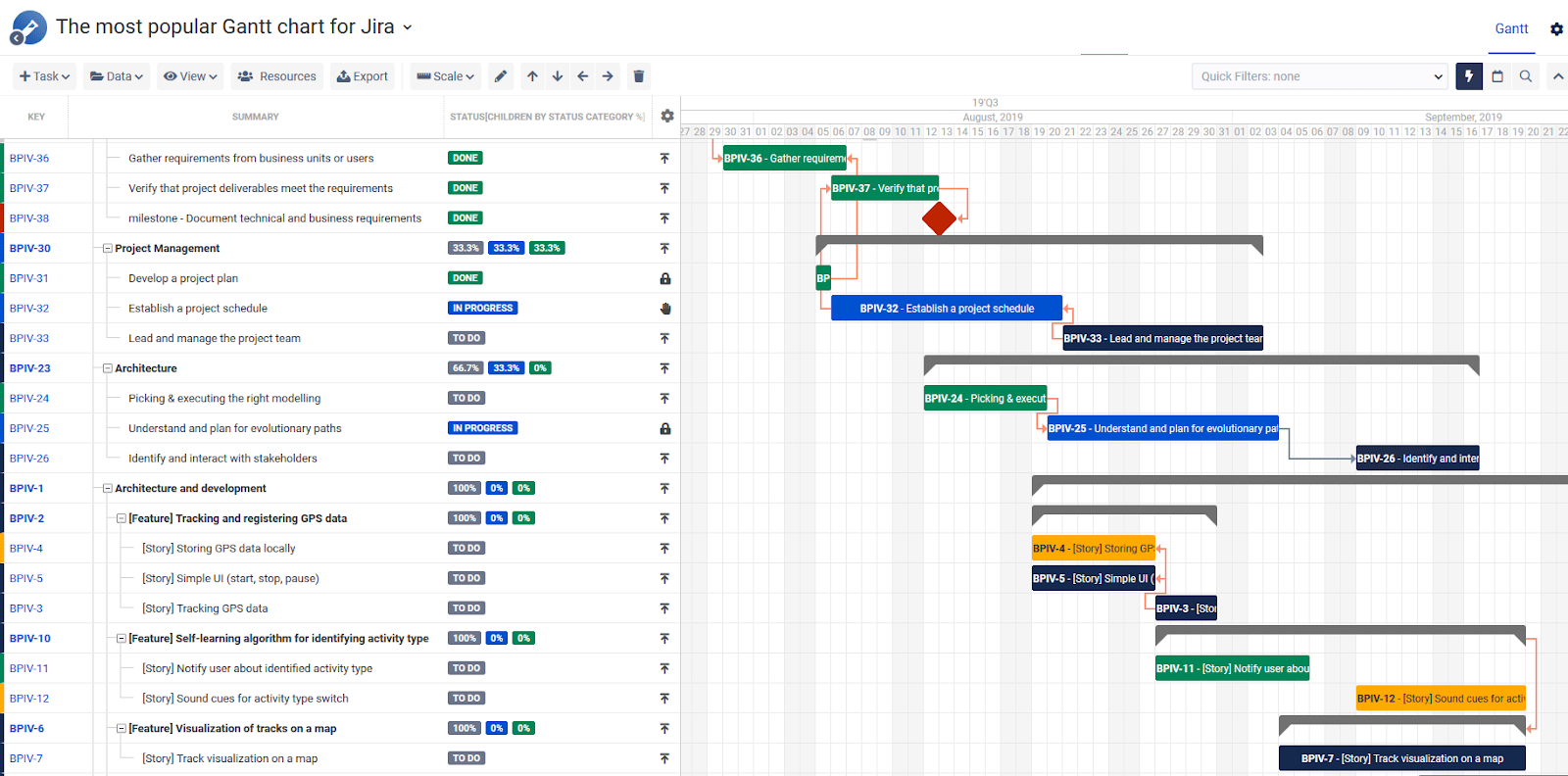Select the BPIV-7 Track visualization bar
The image size is (1568, 776).
1402,758
